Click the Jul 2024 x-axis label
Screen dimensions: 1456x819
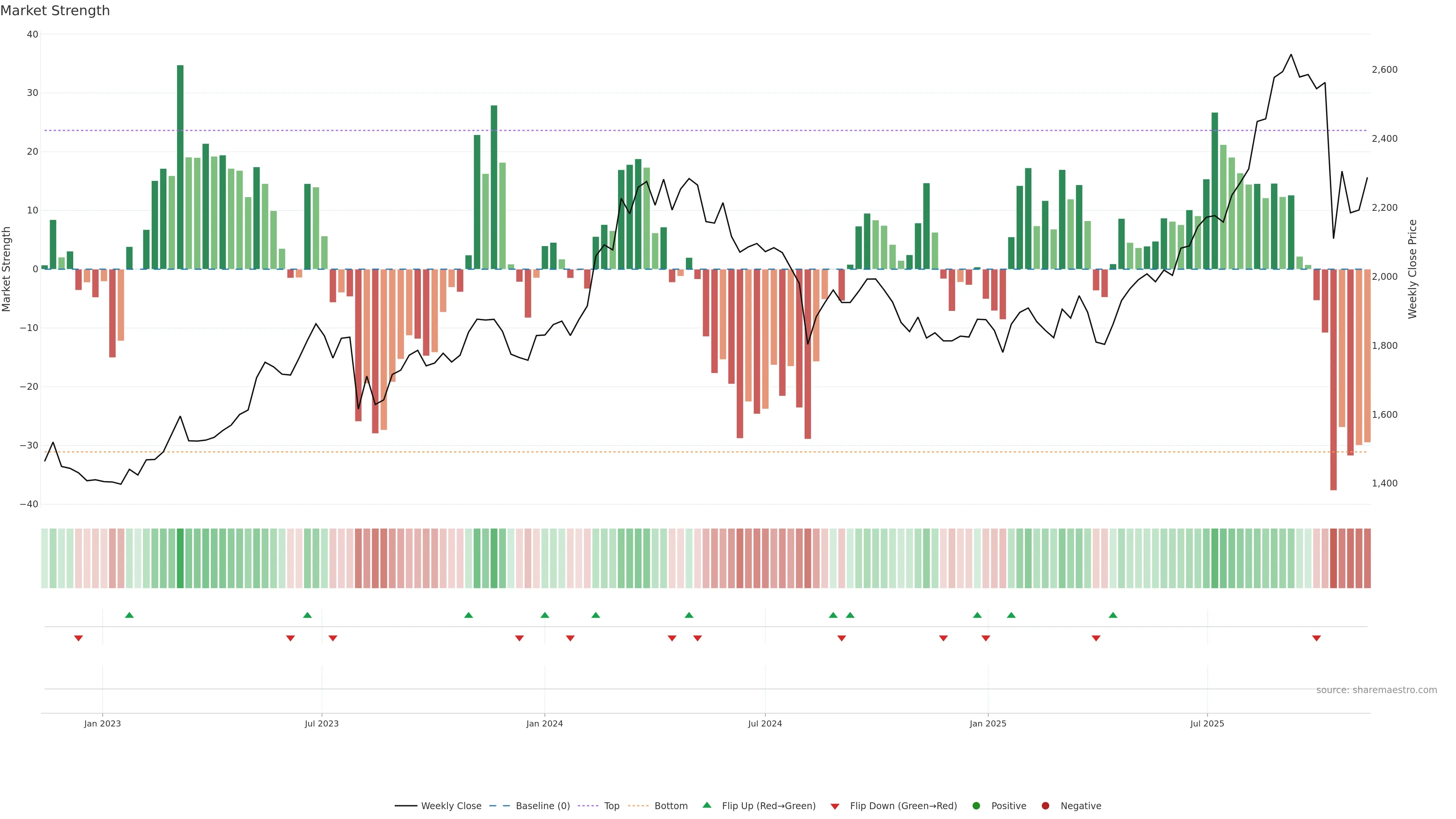(x=765, y=723)
